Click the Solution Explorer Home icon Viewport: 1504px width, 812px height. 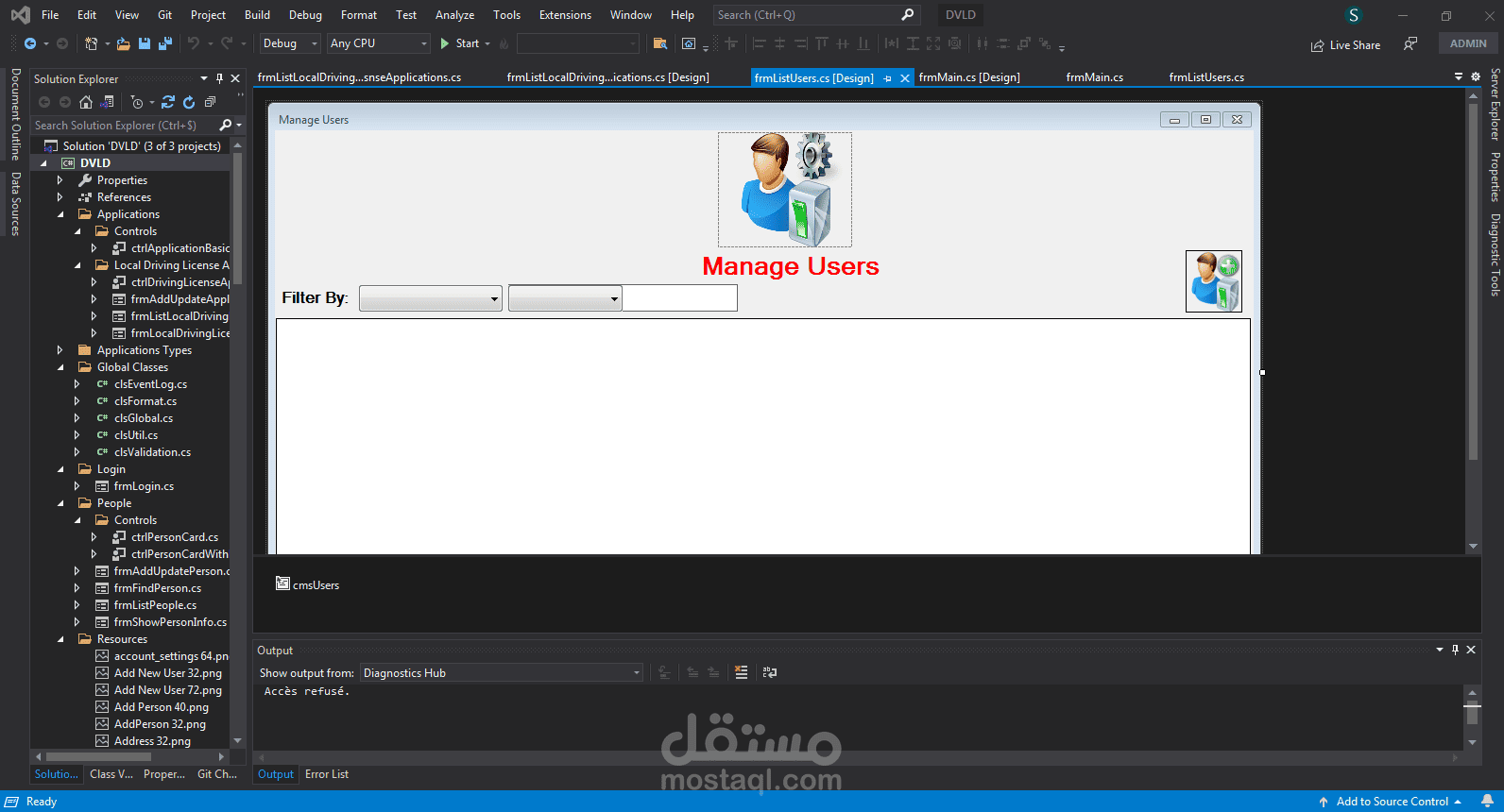(x=86, y=102)
